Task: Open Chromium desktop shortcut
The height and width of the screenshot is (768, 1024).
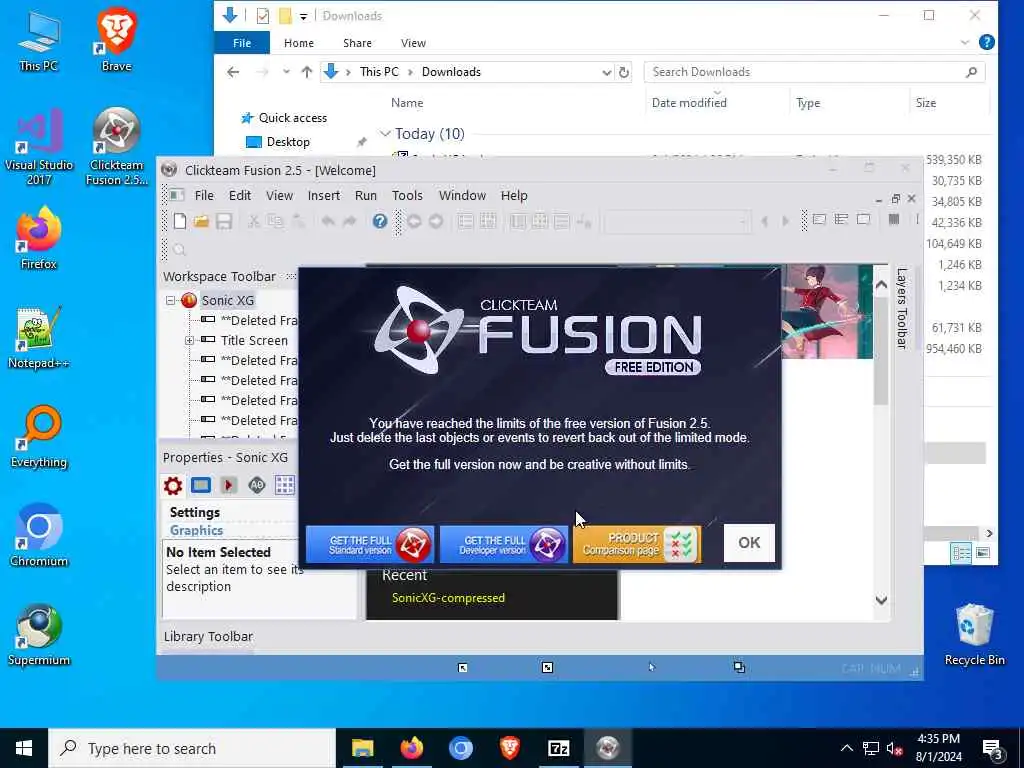Action: 39,536
